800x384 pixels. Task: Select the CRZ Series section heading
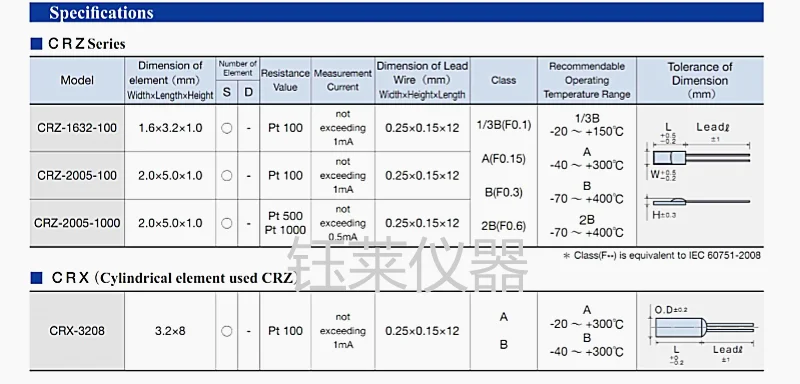point(86,44)
